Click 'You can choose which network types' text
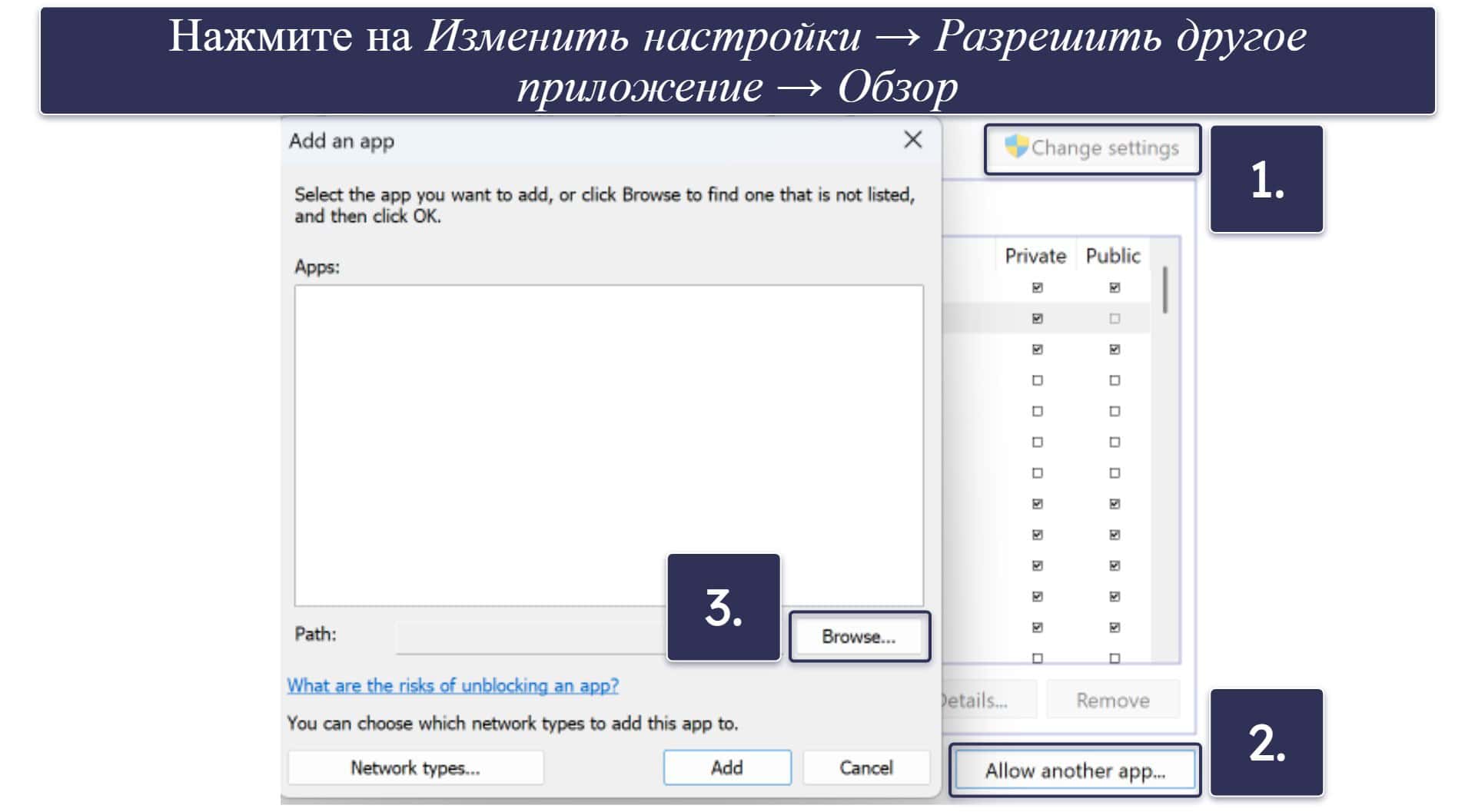The image size is (1475, 812). tap(512, 723)
